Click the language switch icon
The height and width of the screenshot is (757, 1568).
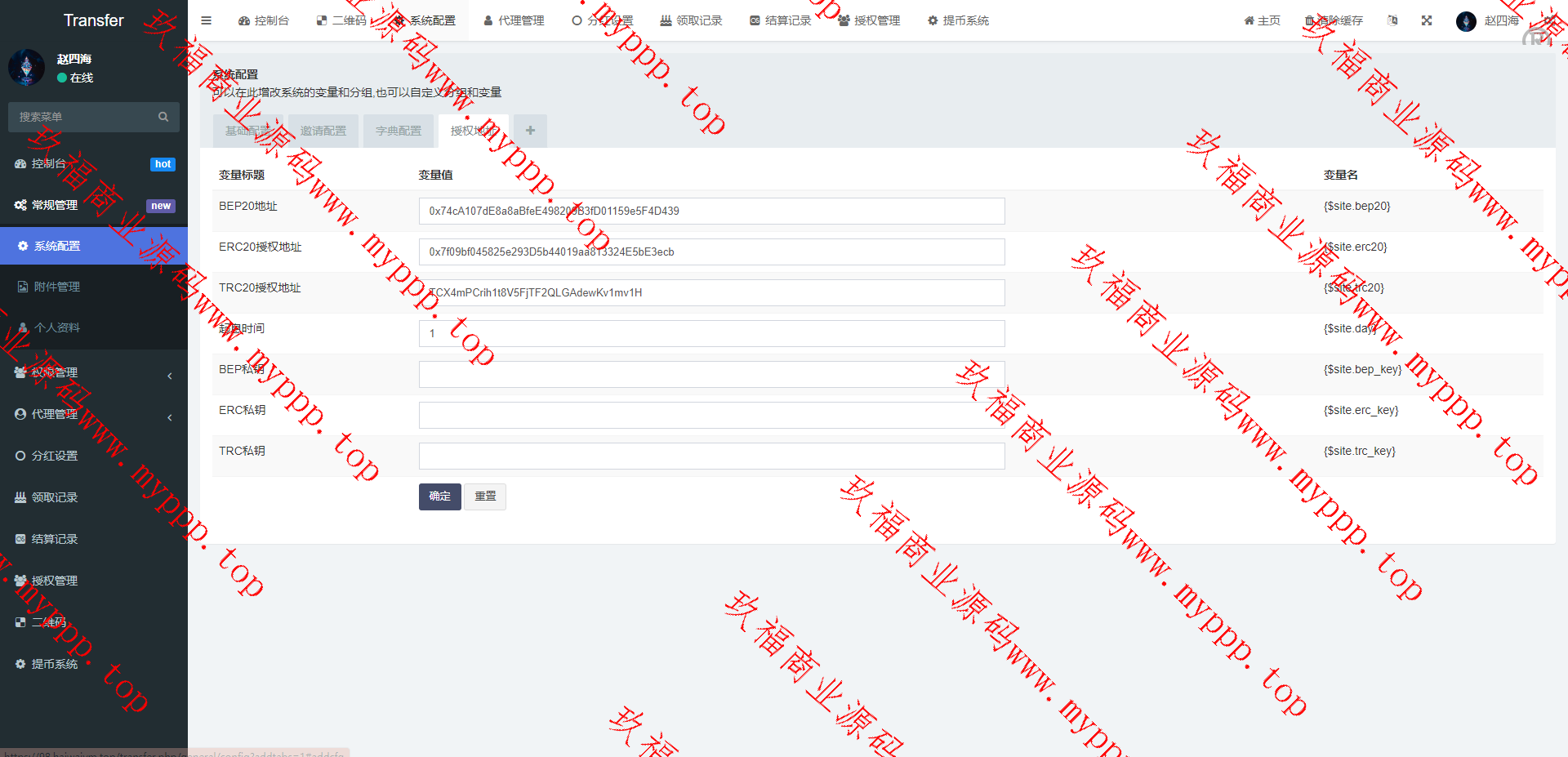1392,20
